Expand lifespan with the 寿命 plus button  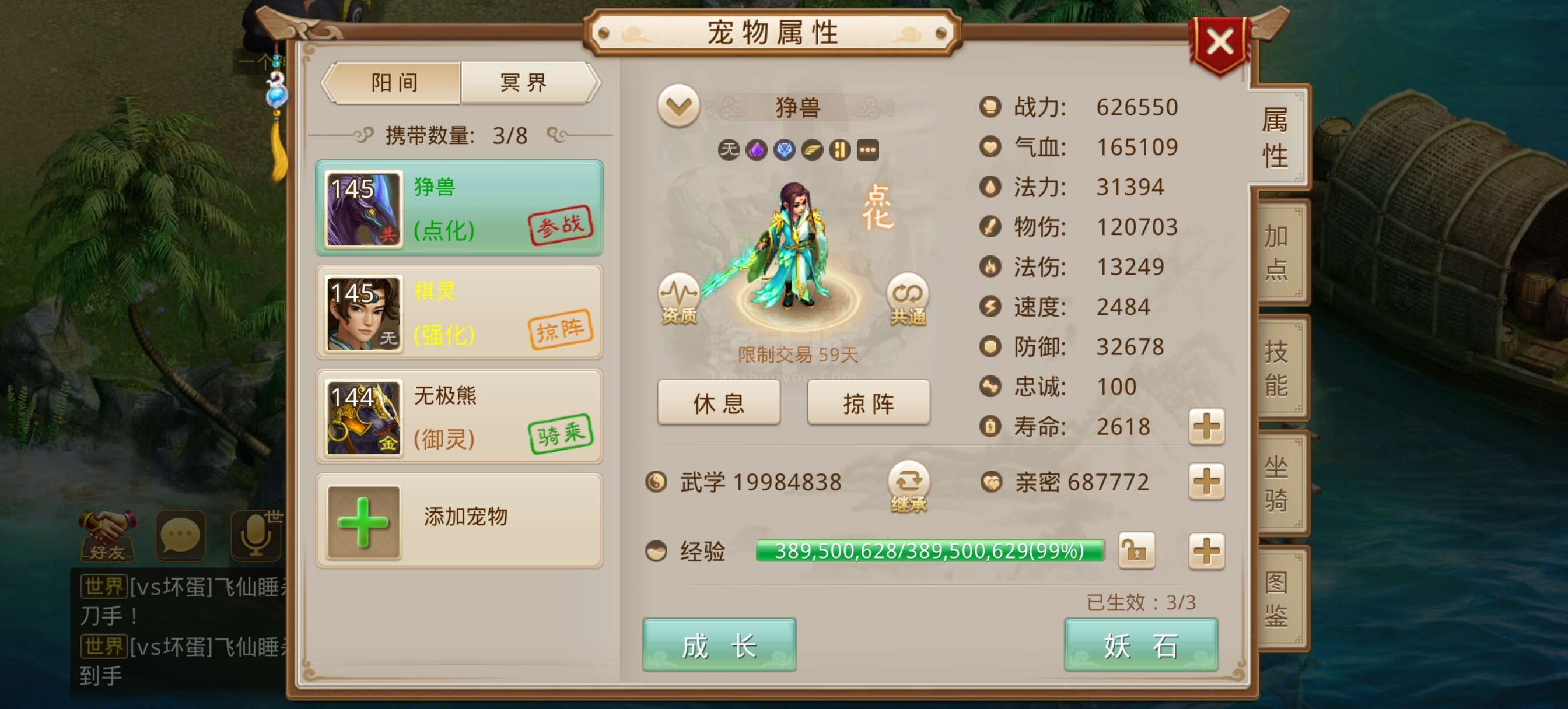(x=1206, y=426)
